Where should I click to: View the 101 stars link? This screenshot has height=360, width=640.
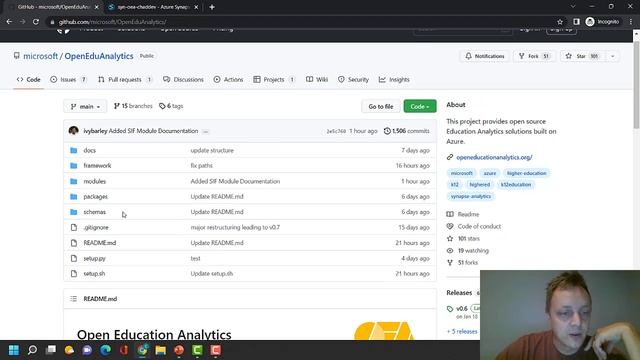click(x=464, y=239)
